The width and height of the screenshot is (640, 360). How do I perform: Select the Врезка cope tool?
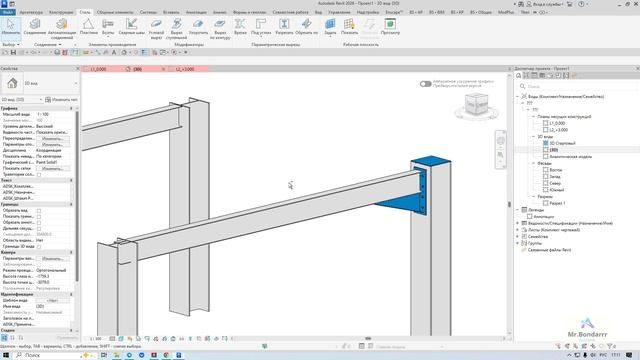pos(240,27)
